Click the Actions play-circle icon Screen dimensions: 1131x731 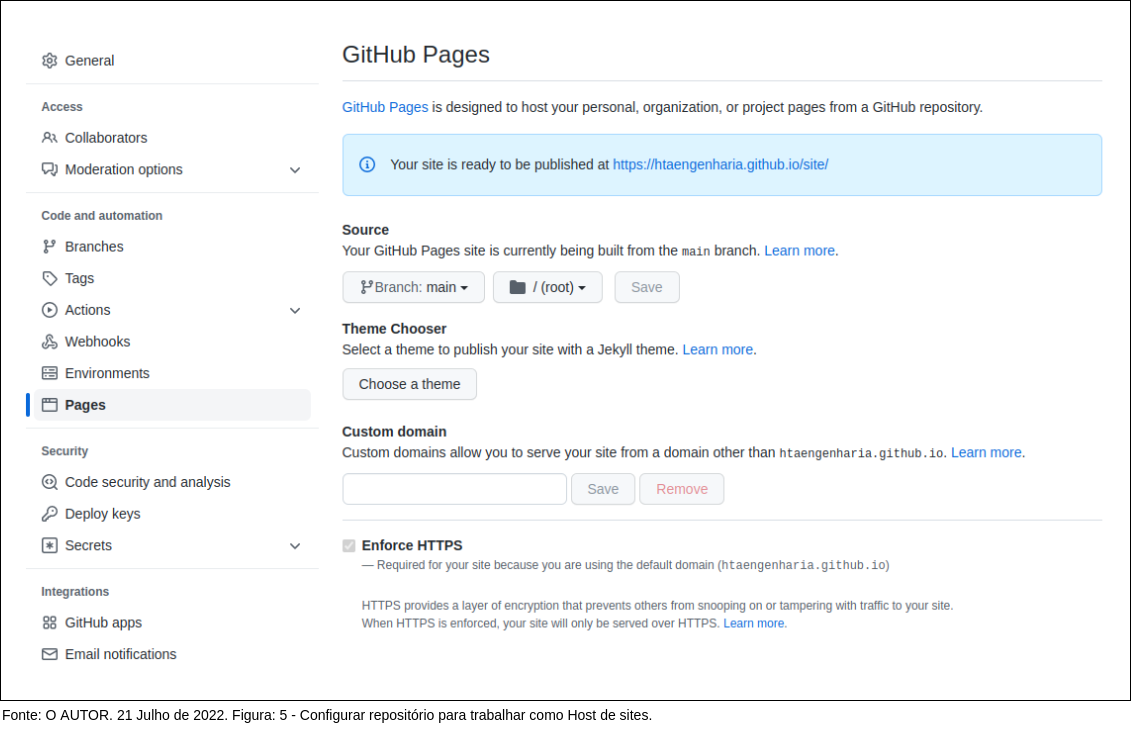click(x=49, y=310)
